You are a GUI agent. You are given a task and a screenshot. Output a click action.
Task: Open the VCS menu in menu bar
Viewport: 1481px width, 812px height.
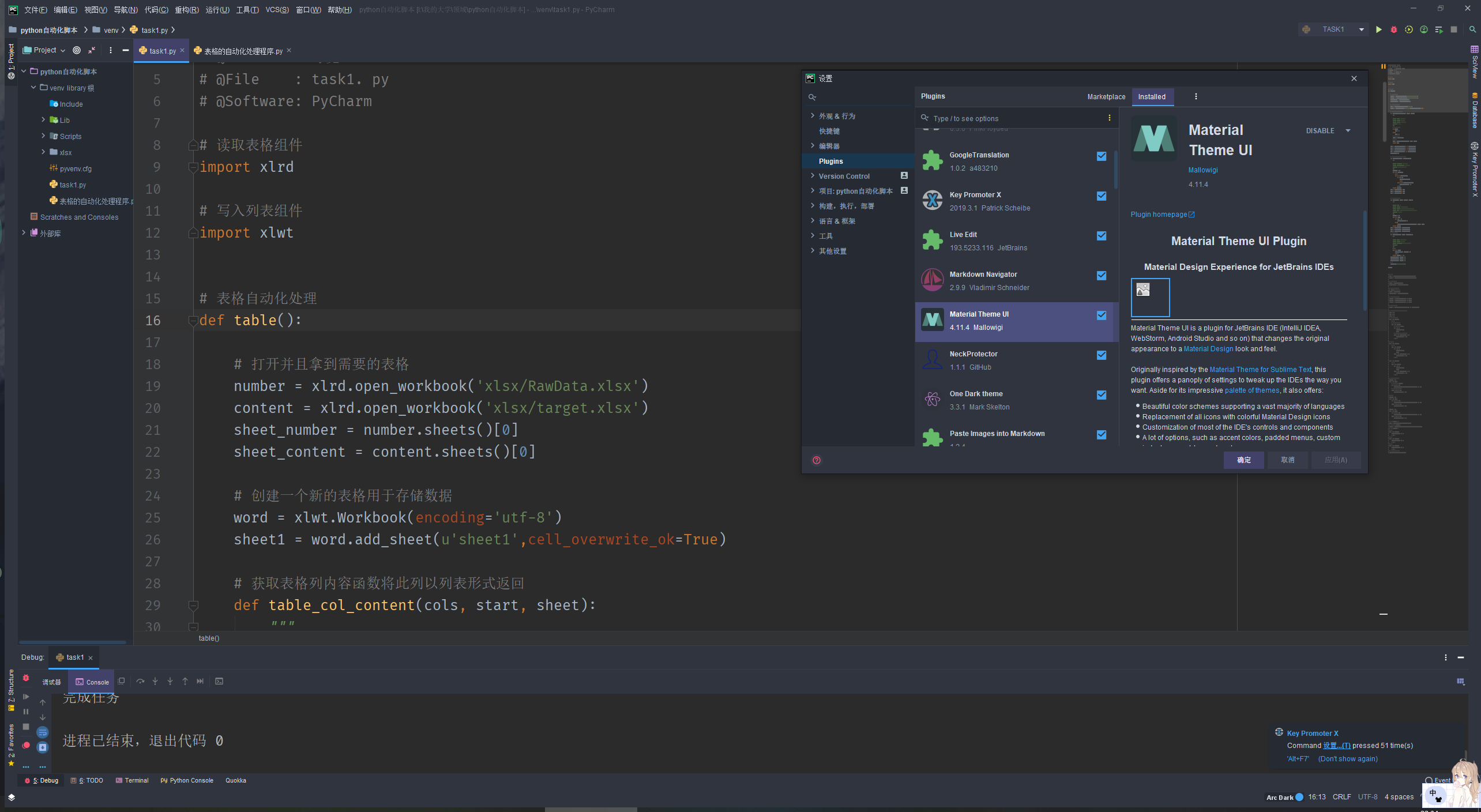pos(277,10)
